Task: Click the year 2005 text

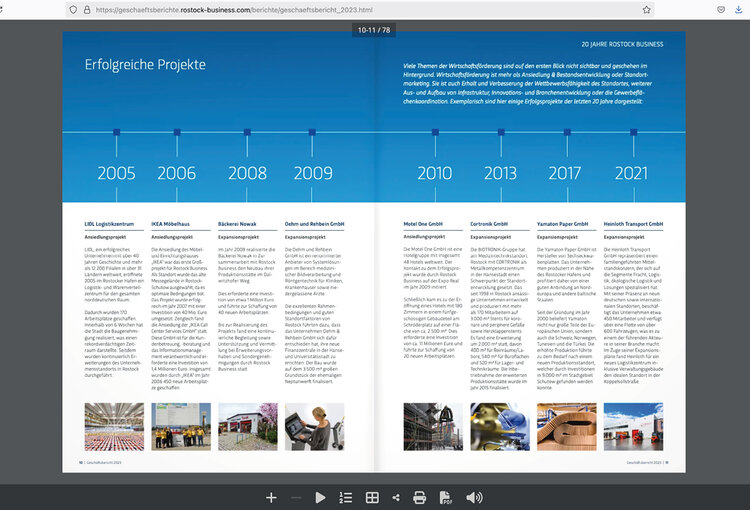Action: (x=116, y=173)
